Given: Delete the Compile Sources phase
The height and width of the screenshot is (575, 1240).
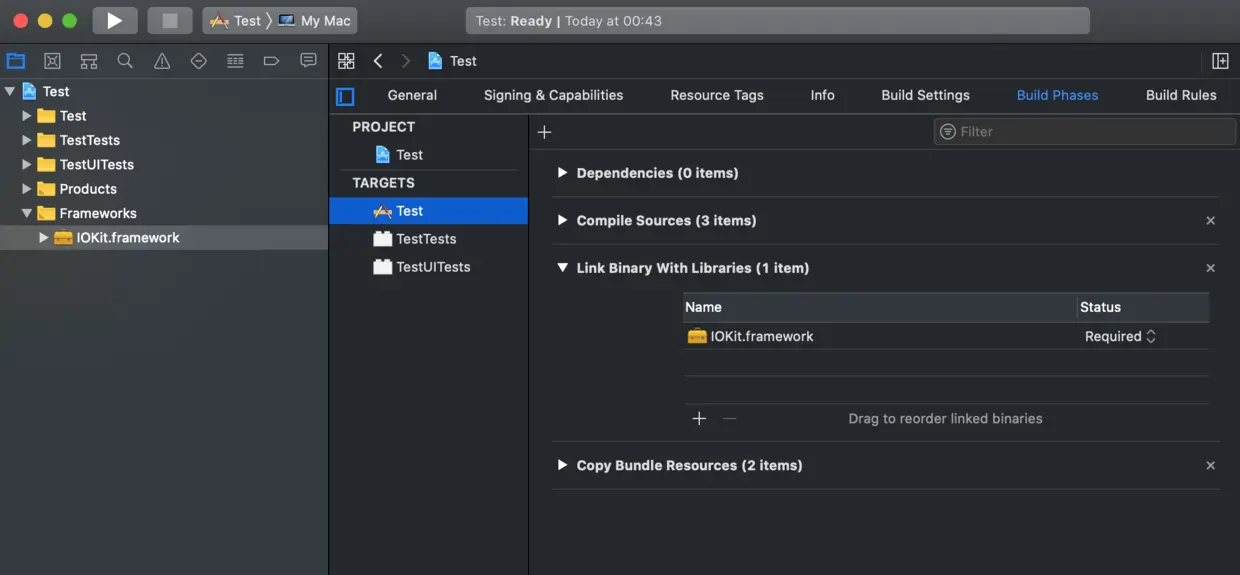Looking at the screenshot, I should coord(1210,220).
